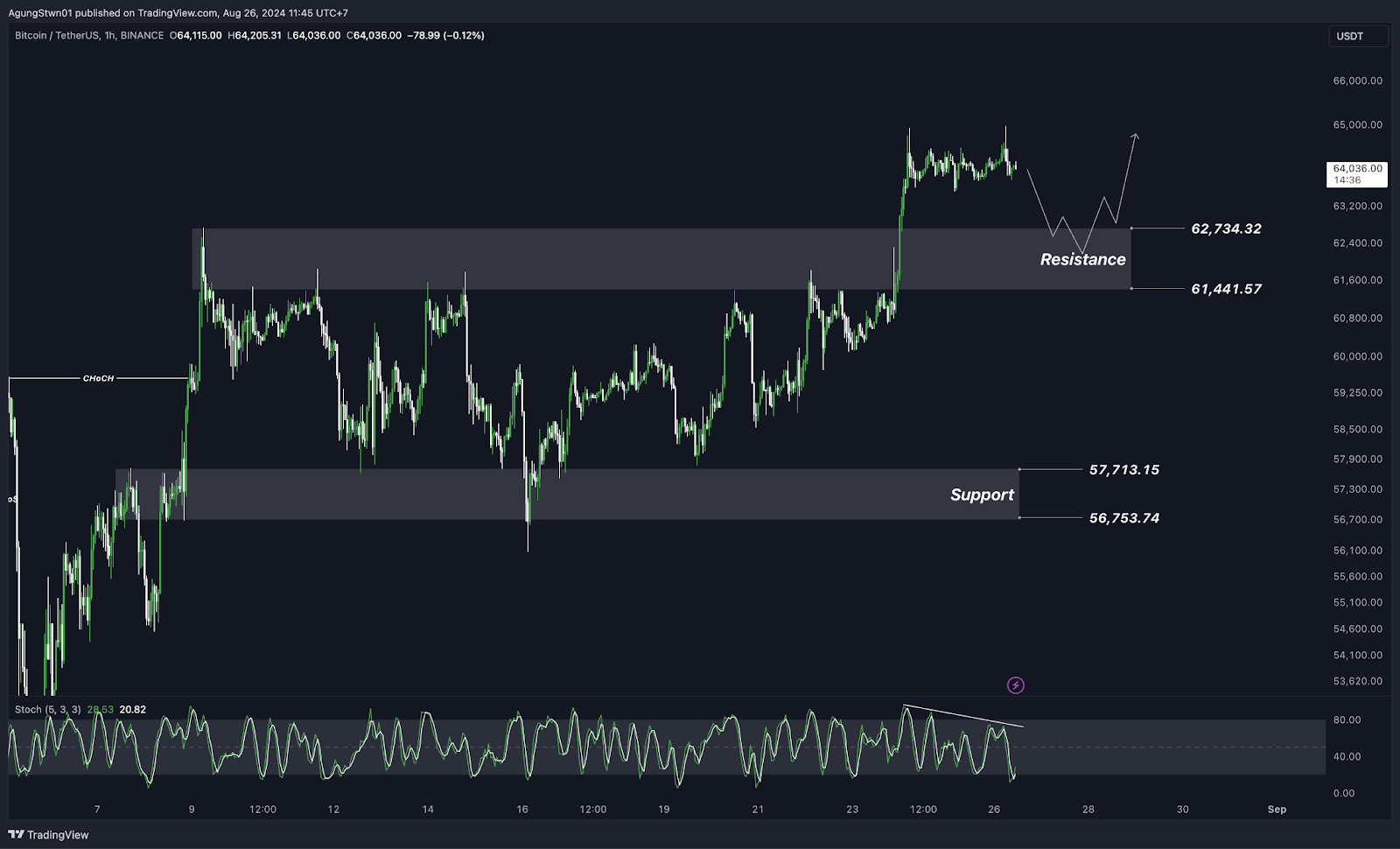The image size is (1400, 849).
Task: Click the 57,713.15 support price label
Action: [1123, 470]
